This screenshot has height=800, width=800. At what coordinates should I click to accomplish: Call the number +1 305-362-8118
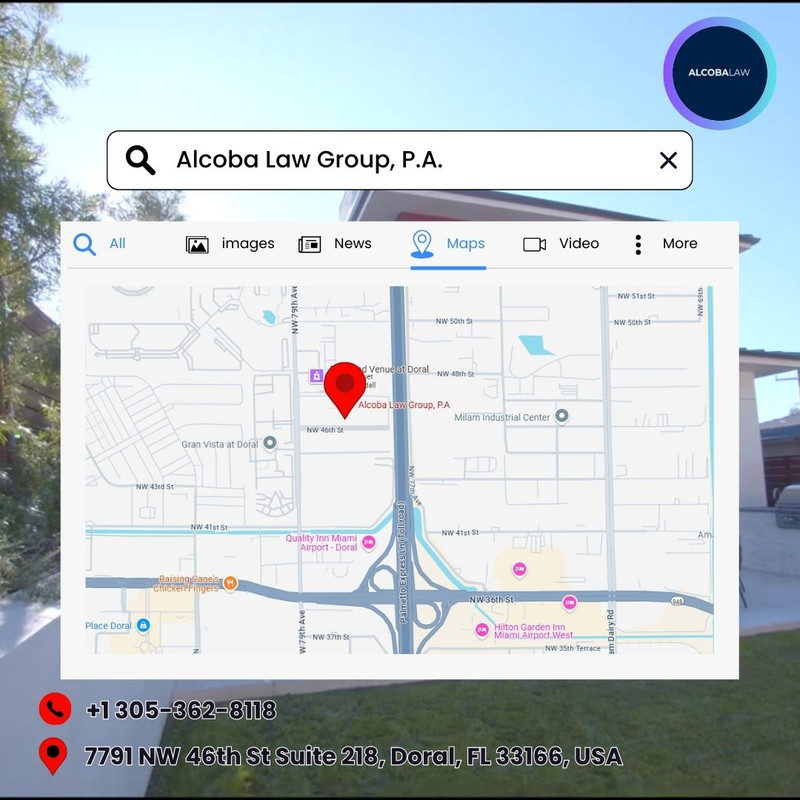pos(182,710)
